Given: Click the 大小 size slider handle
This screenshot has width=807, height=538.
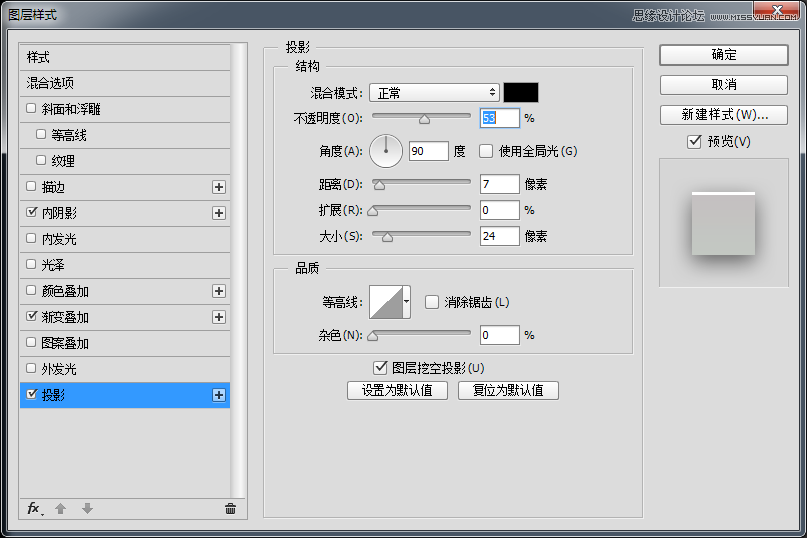Looking at the screenshot, I should pos(388,237).
